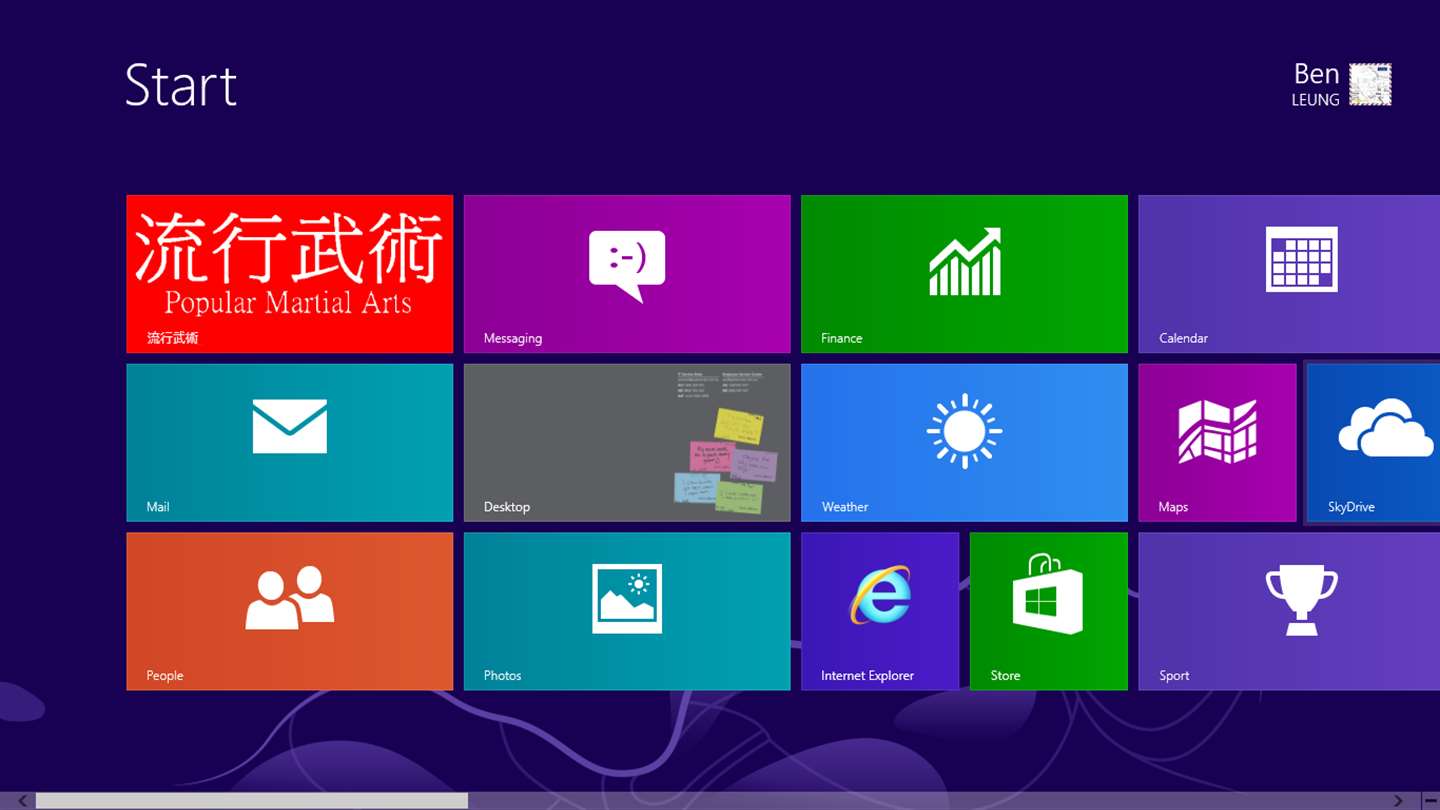Image resolution: width=1440 pixels, height=810 pixels.
Task: Click the zoom out minus button
Action: tap(1430, 801)
